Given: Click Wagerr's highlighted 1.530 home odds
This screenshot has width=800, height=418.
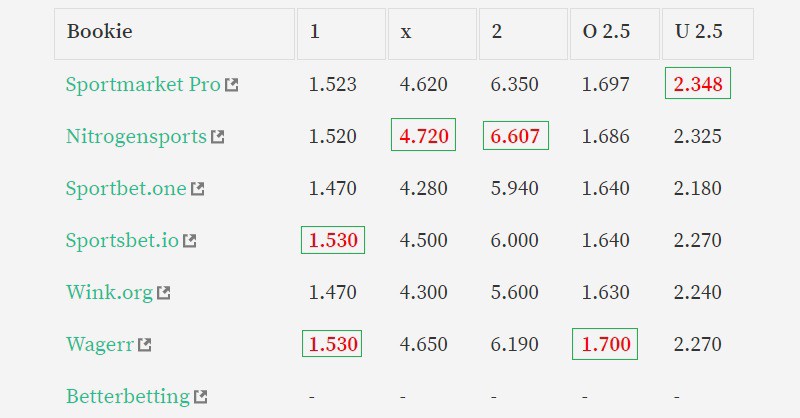Looking at the screenshot, I should (332, 344).
